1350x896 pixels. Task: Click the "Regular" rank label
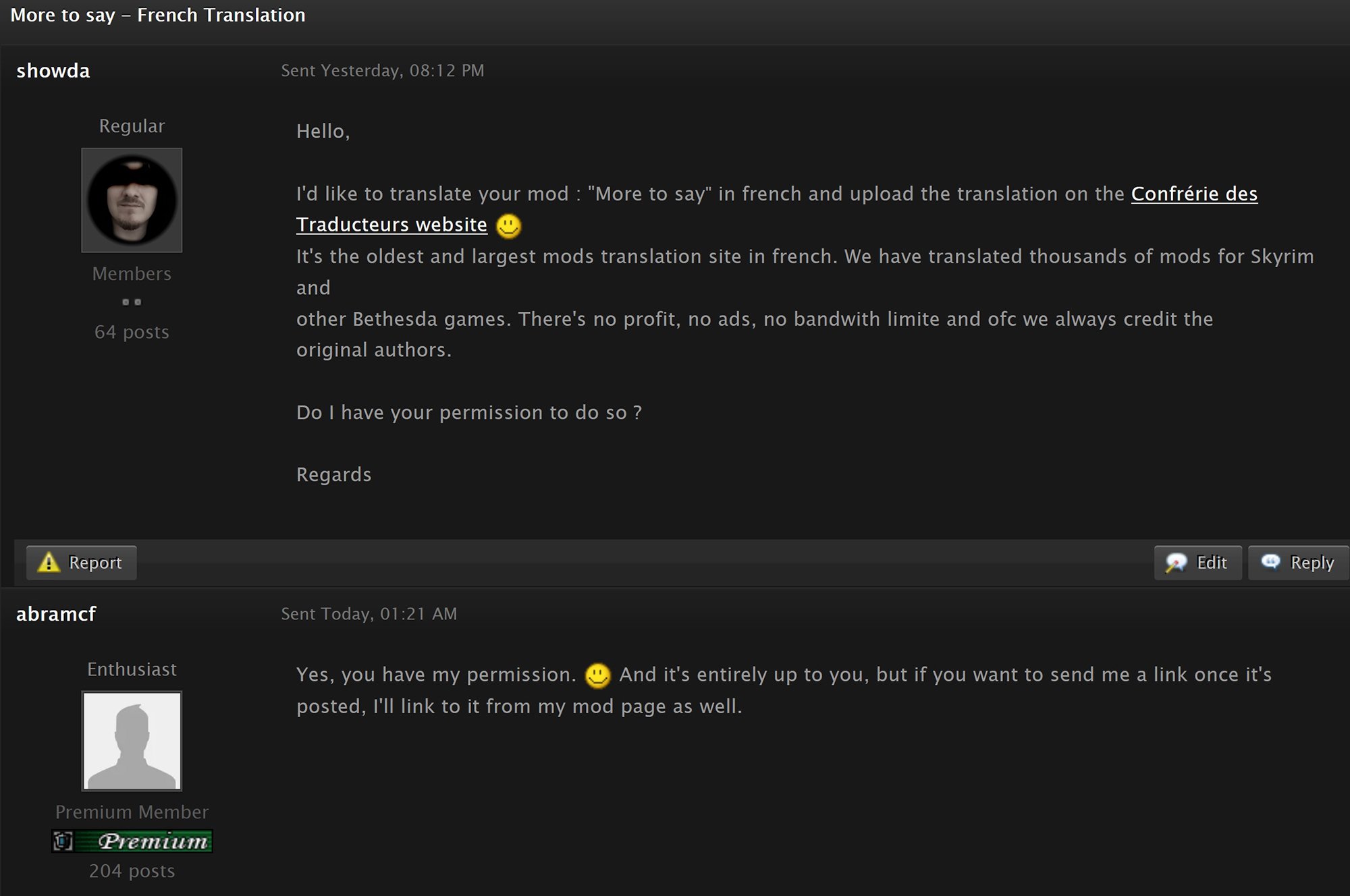pos(132,126)
